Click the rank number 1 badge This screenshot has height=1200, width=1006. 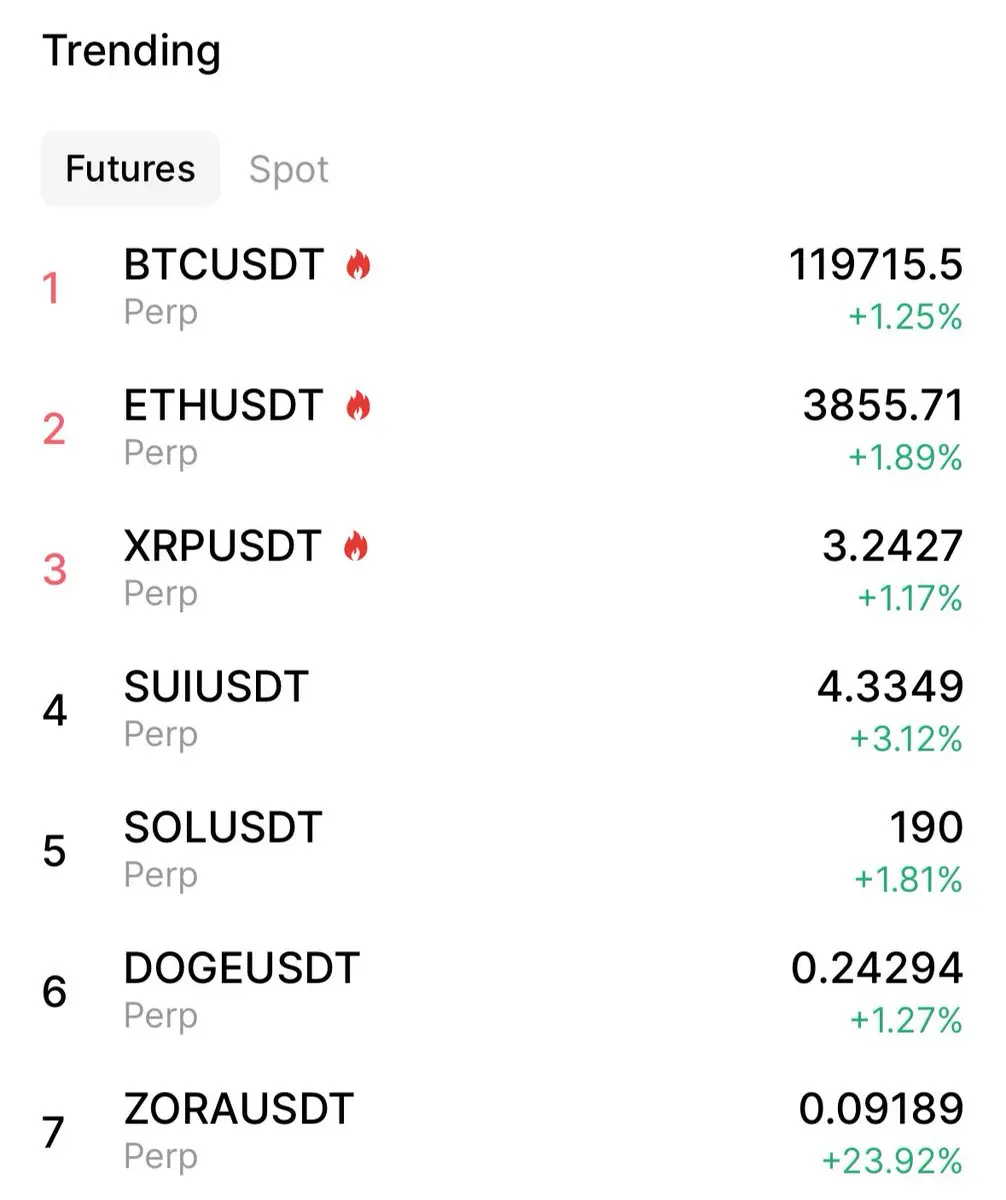tap(51, 290)
